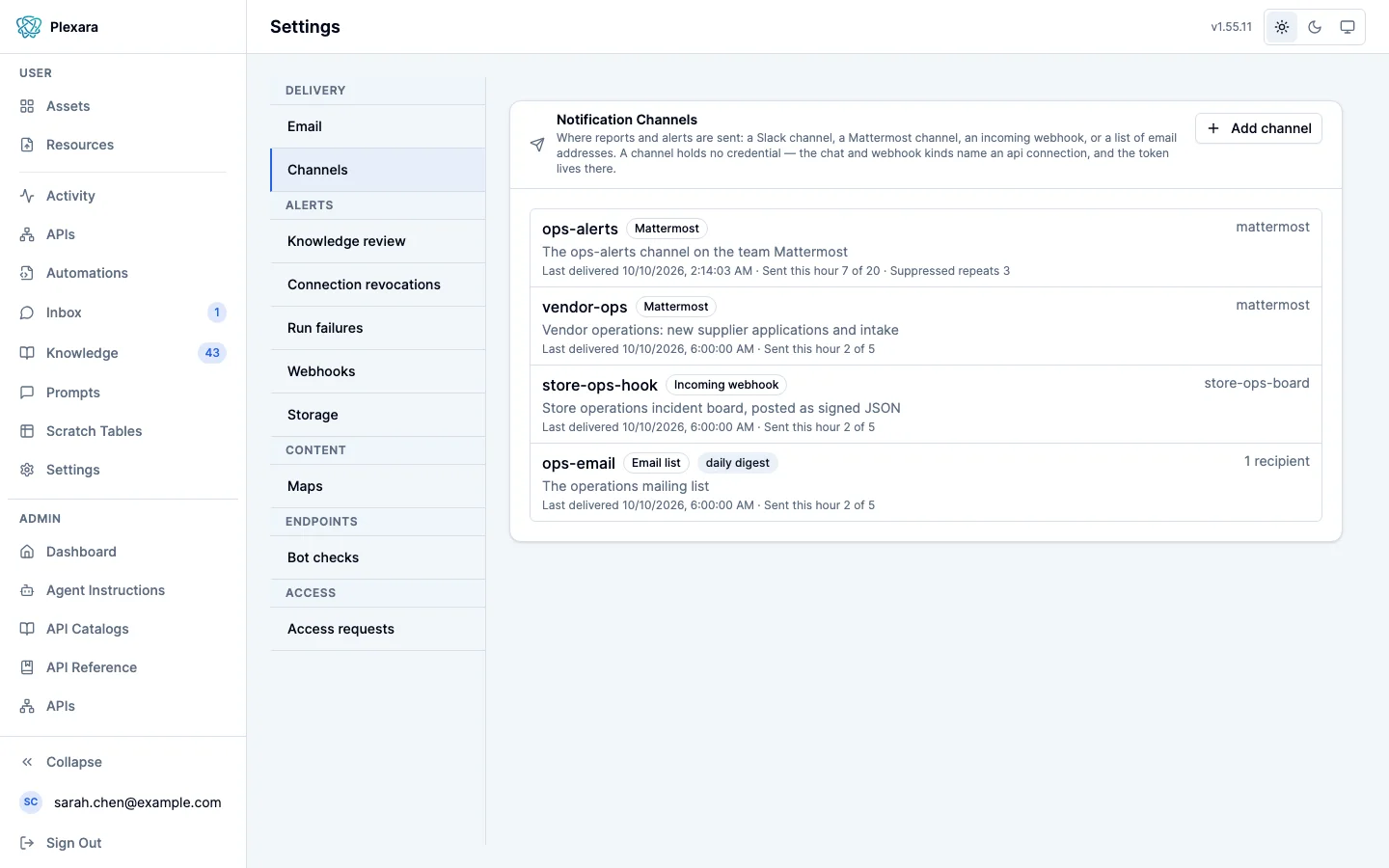Open Assets via its grid icon
The image size is (1389, 868).
coord(27,106)
